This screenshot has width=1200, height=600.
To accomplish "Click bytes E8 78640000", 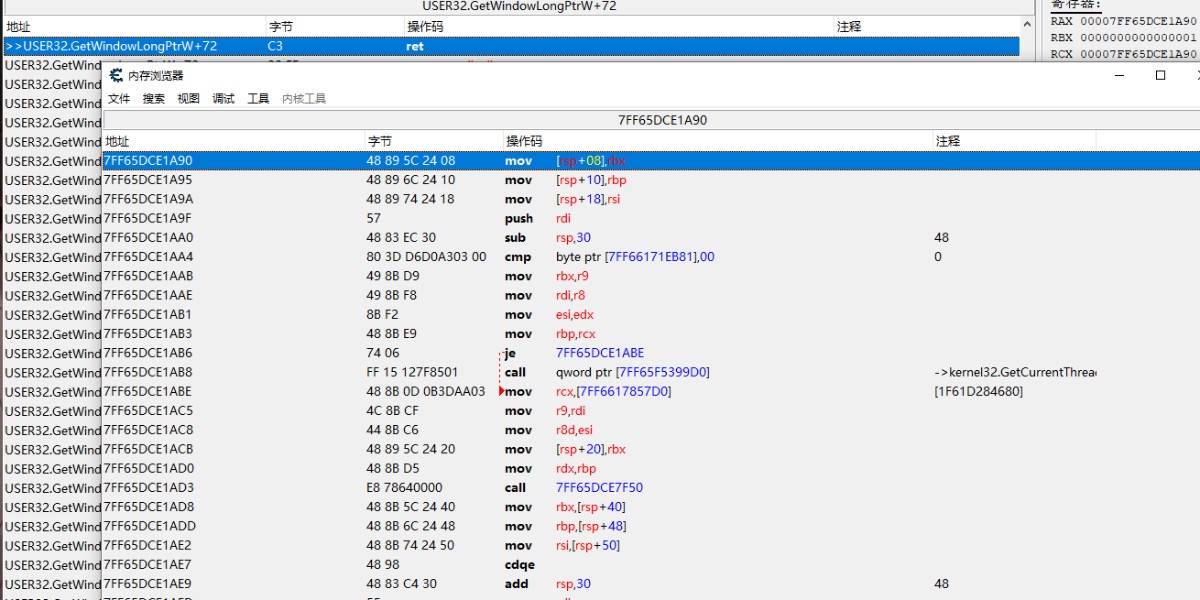I will (x=404, y=488).
